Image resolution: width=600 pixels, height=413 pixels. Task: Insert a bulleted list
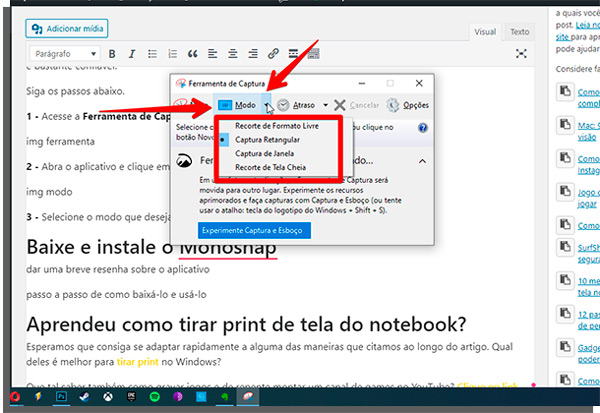(x=152, y=54)
